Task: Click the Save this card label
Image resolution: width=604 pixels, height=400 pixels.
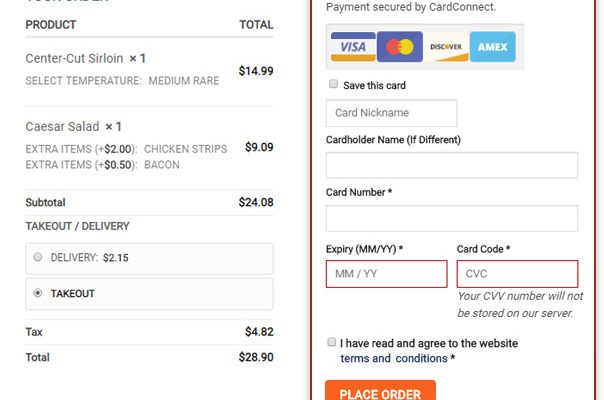Action: pos(375,86)
